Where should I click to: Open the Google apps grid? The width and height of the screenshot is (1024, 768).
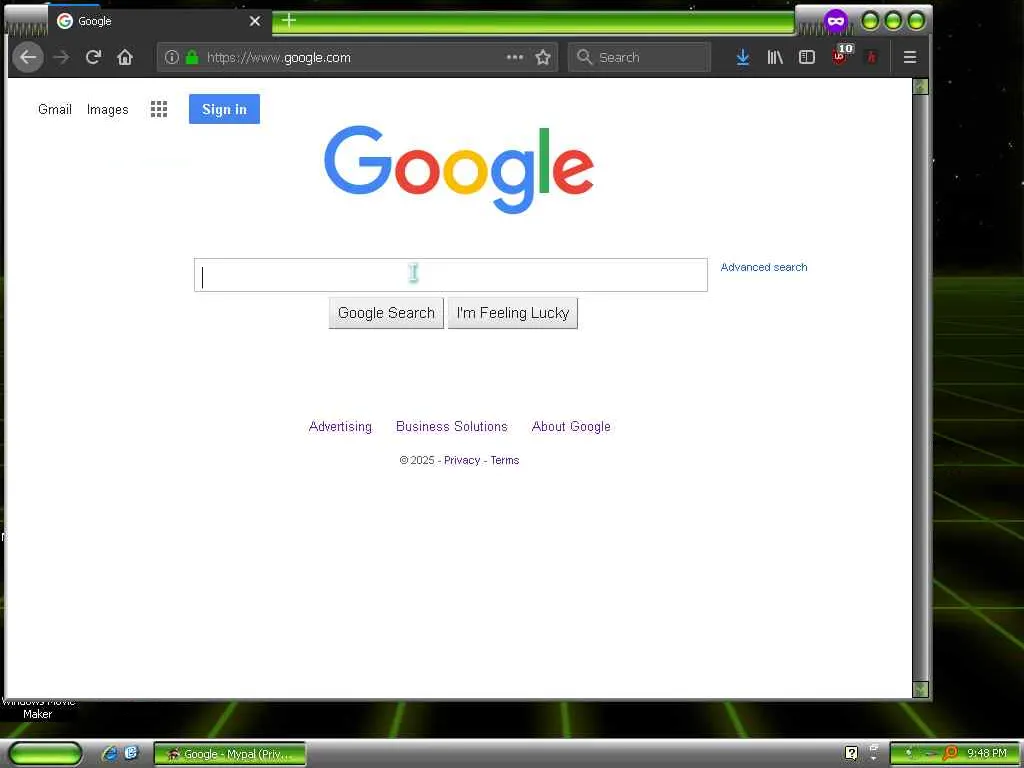coord(159,109)
